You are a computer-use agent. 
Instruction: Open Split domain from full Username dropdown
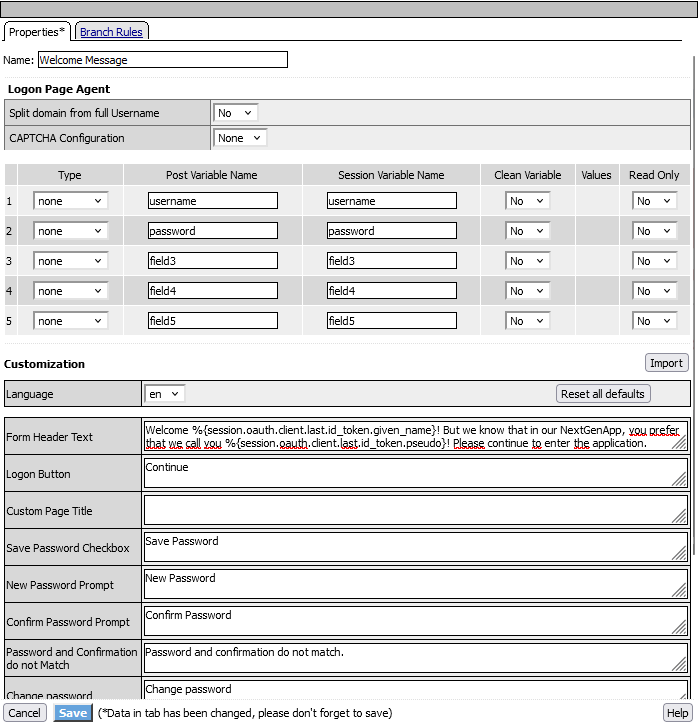click(x=236, y=113)
